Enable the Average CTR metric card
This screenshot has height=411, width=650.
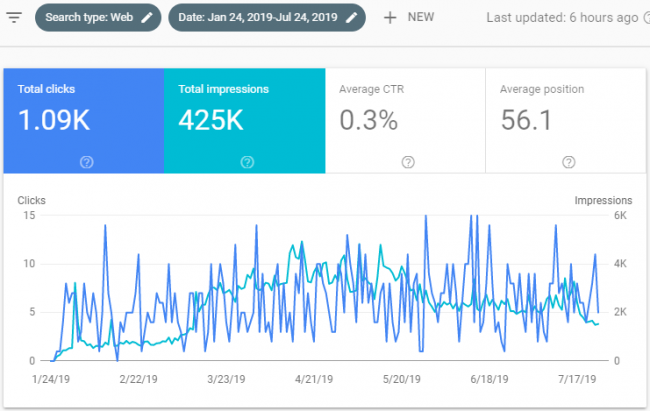tap(405, 121)
